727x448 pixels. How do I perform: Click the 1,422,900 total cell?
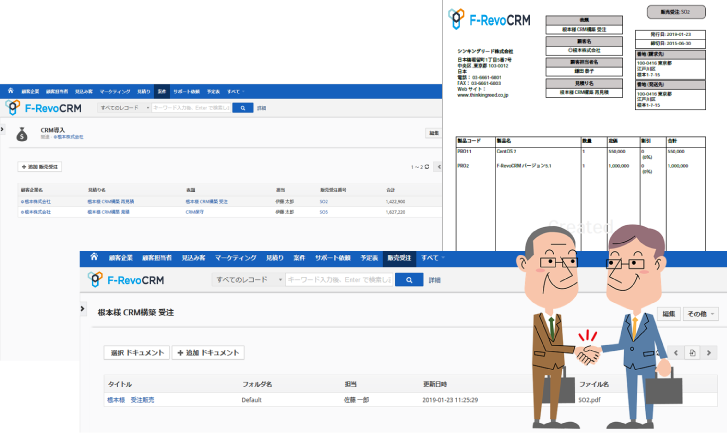[395, 202]
